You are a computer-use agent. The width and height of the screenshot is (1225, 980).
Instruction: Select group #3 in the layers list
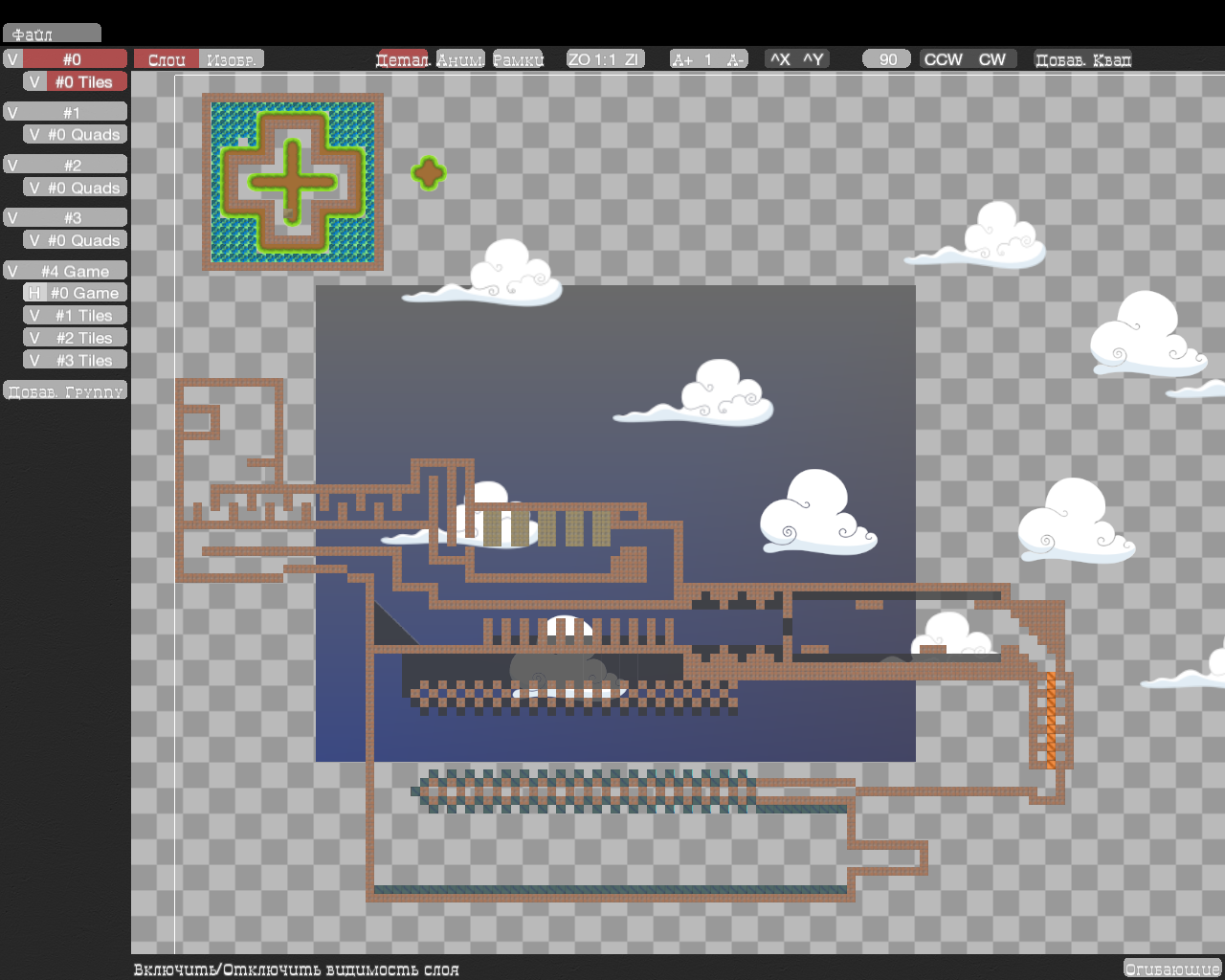click(x=75, y=217)
